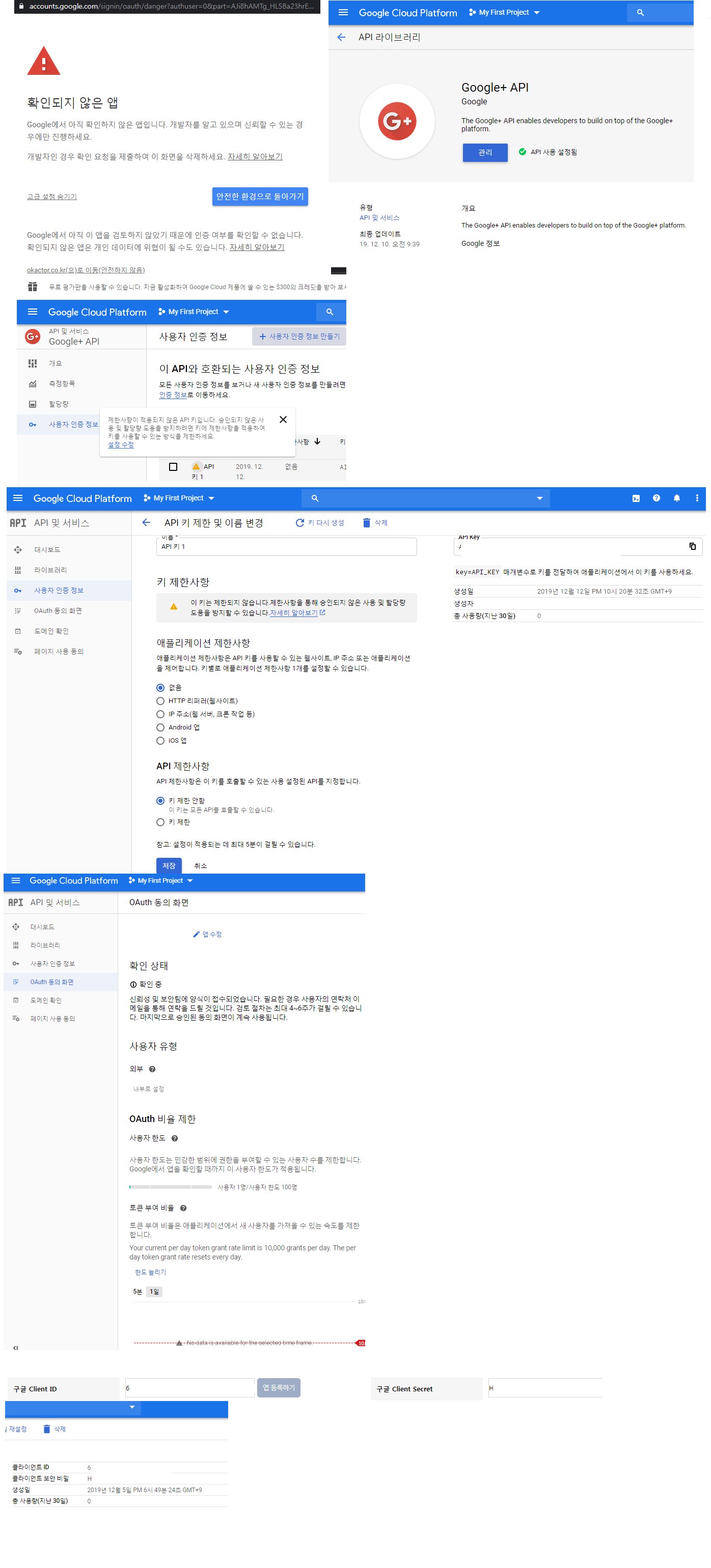Click the help icon next to 토큰 부여 비율
This screenshot has width=711, height=1568.
click(183, 1208)
